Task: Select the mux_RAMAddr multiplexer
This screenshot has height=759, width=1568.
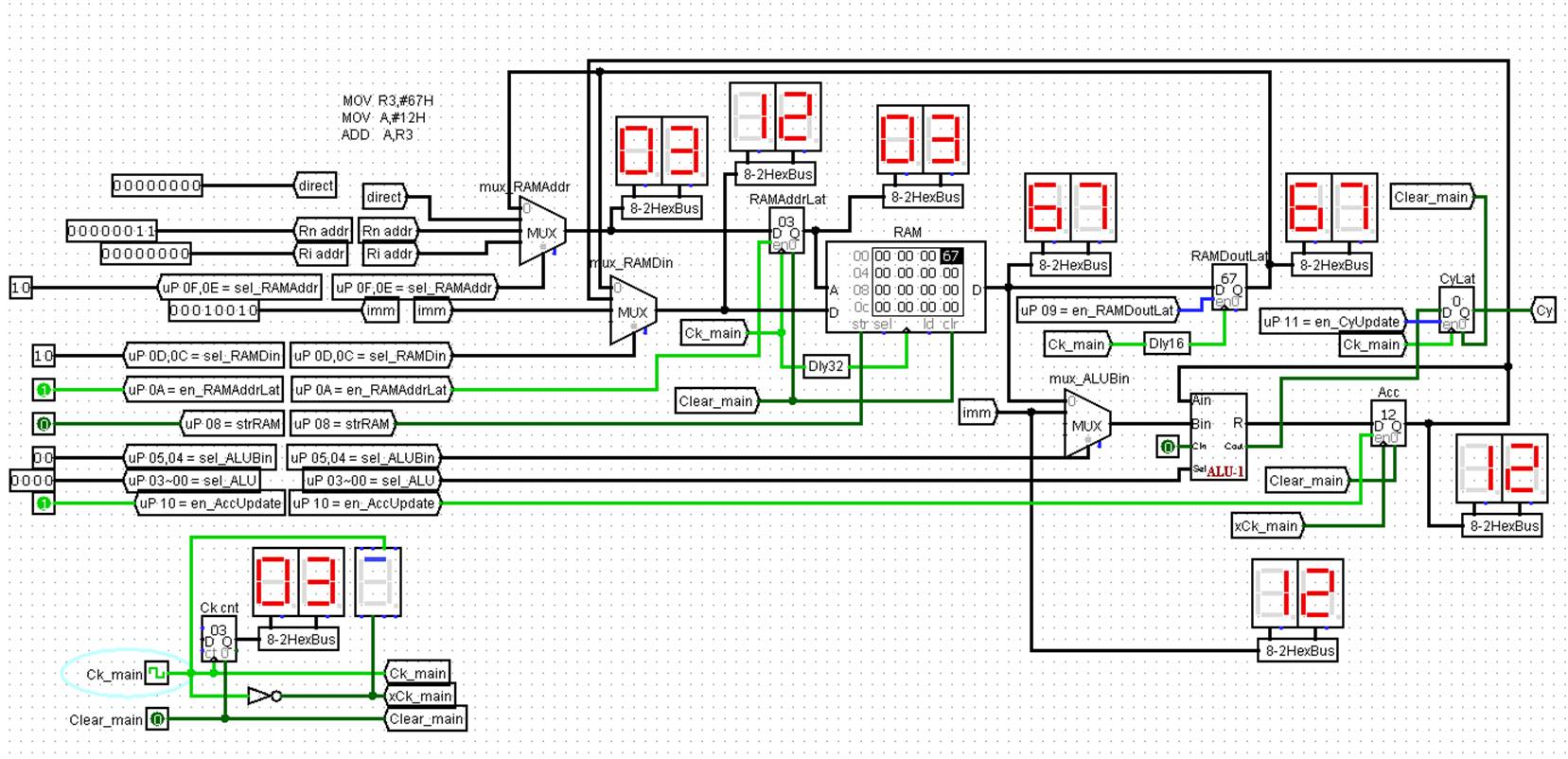Action: (x=541, y=232)
